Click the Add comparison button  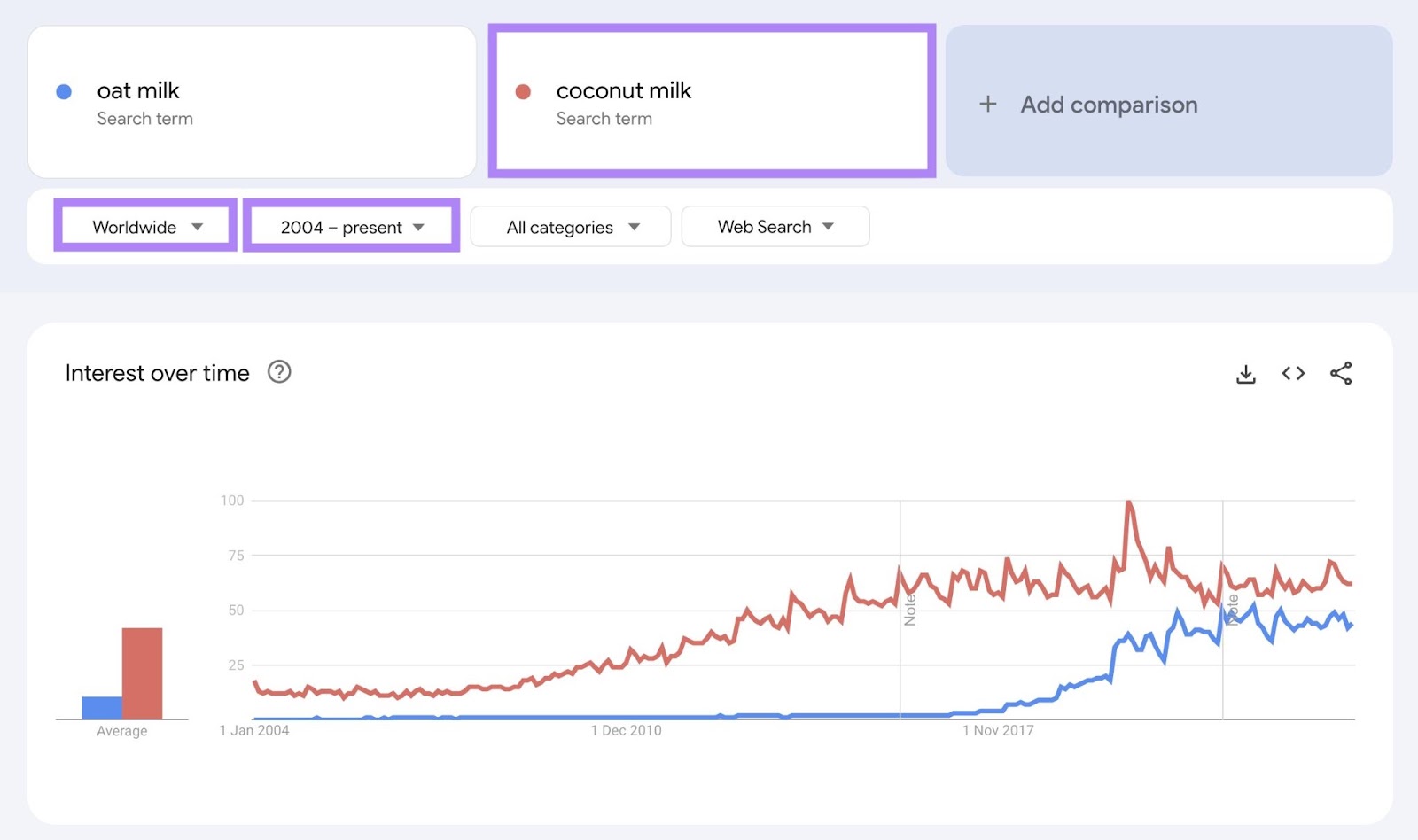tap(1108, 104)
